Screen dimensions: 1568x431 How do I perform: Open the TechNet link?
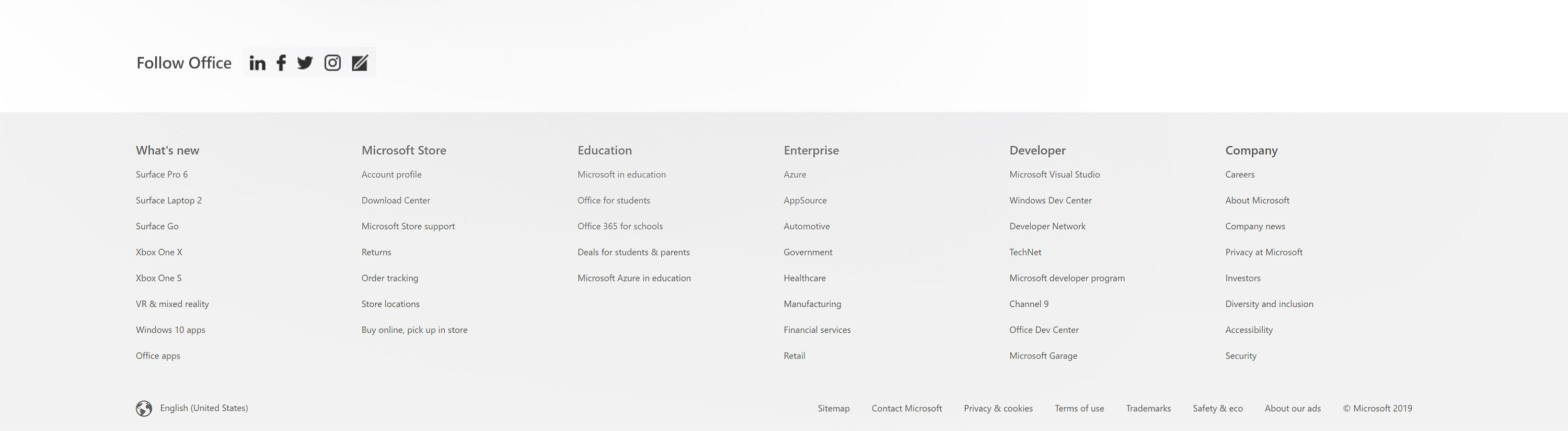pyautogui.click(x=1025, y=252)
